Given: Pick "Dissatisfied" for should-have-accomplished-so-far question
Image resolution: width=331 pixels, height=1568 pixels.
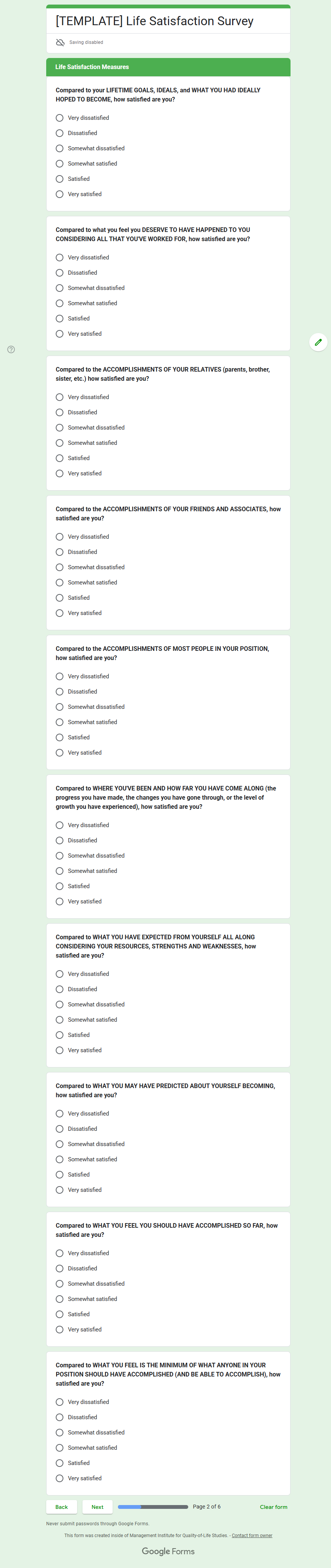Looking at the screenshot, I should 60,1269.
